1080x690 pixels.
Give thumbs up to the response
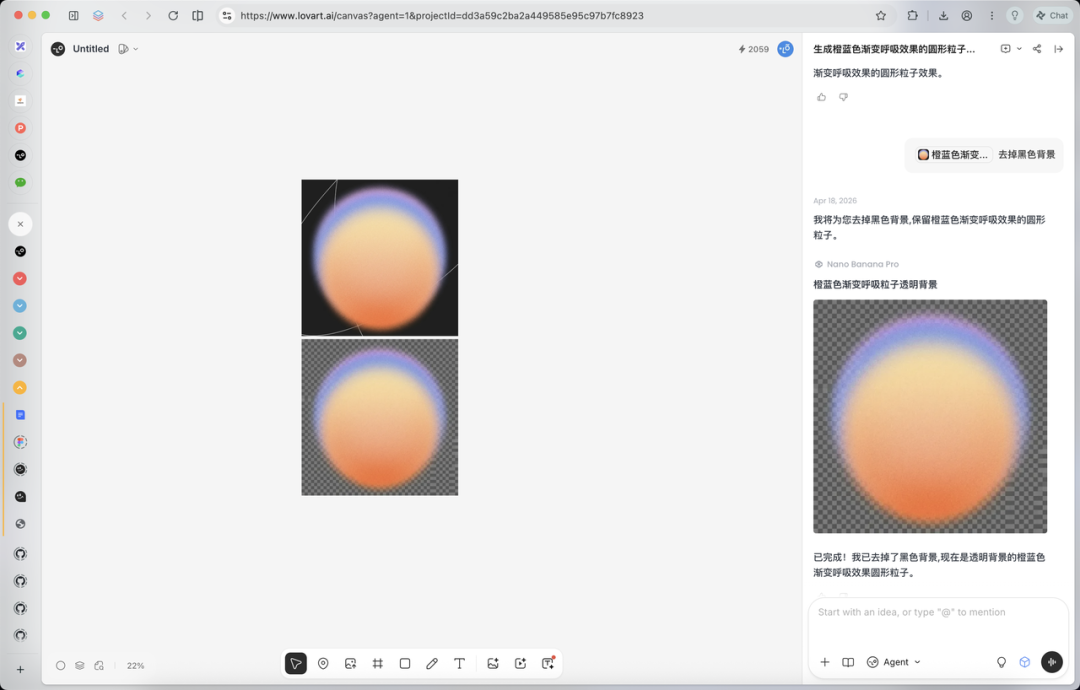821,97
